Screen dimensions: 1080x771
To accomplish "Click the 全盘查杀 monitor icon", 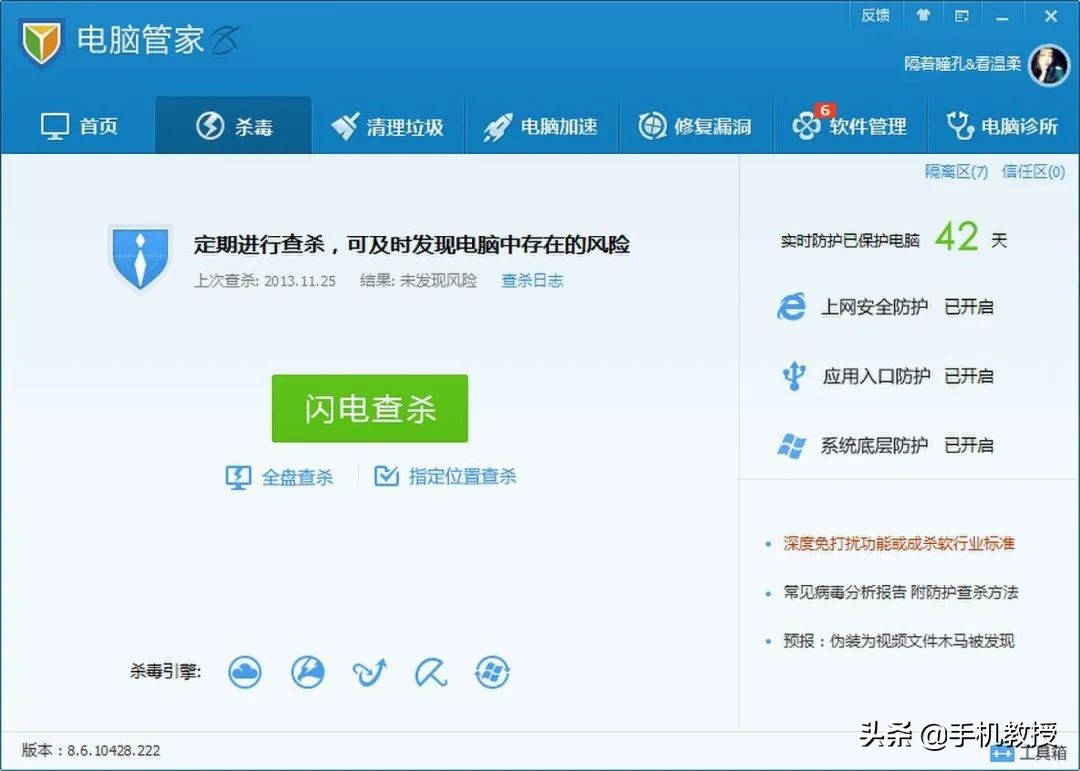I will click(x=238, y=477).
